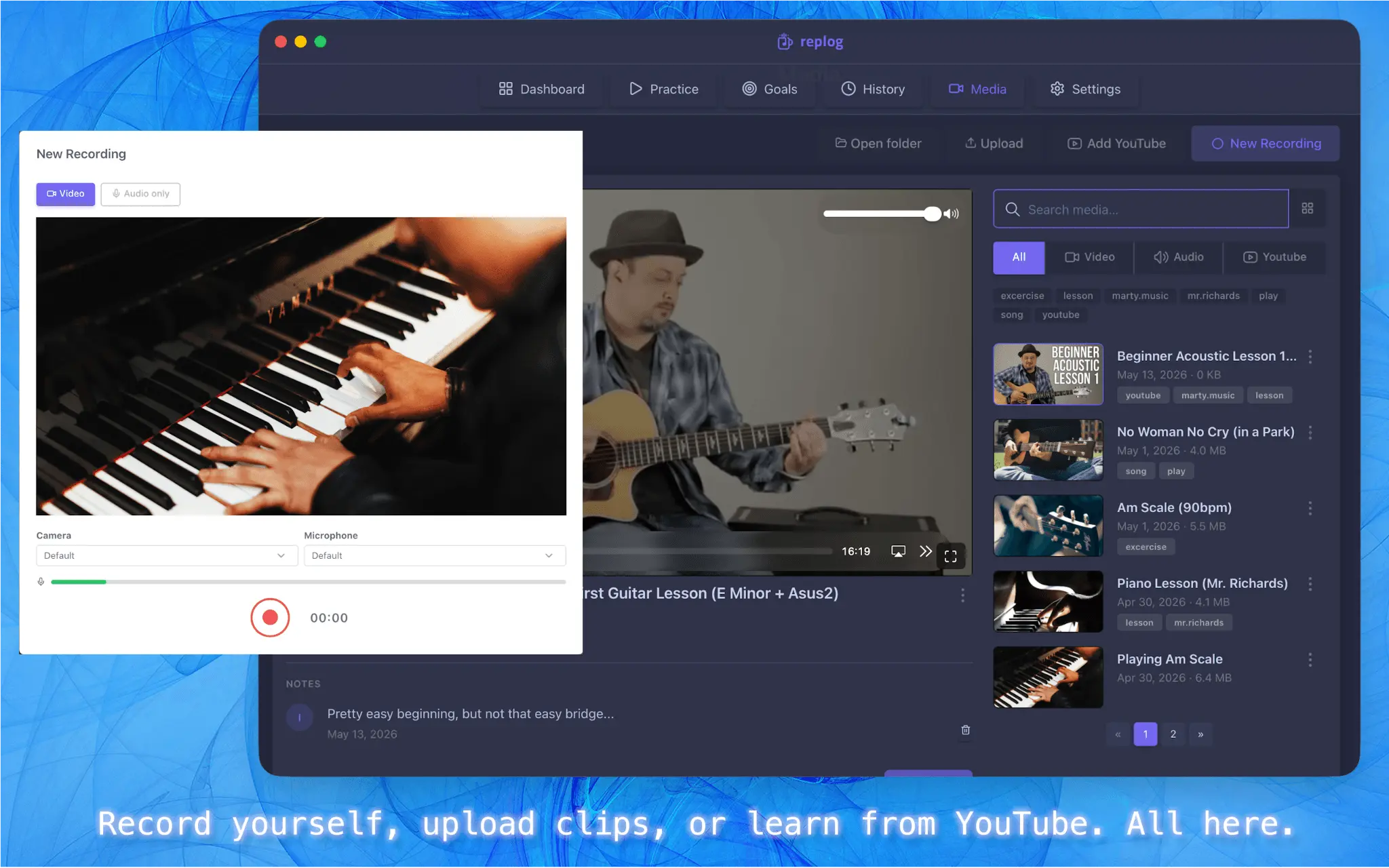Open the Settings tab
The width and height of the screenshot is (1389, 868).
1085,89
